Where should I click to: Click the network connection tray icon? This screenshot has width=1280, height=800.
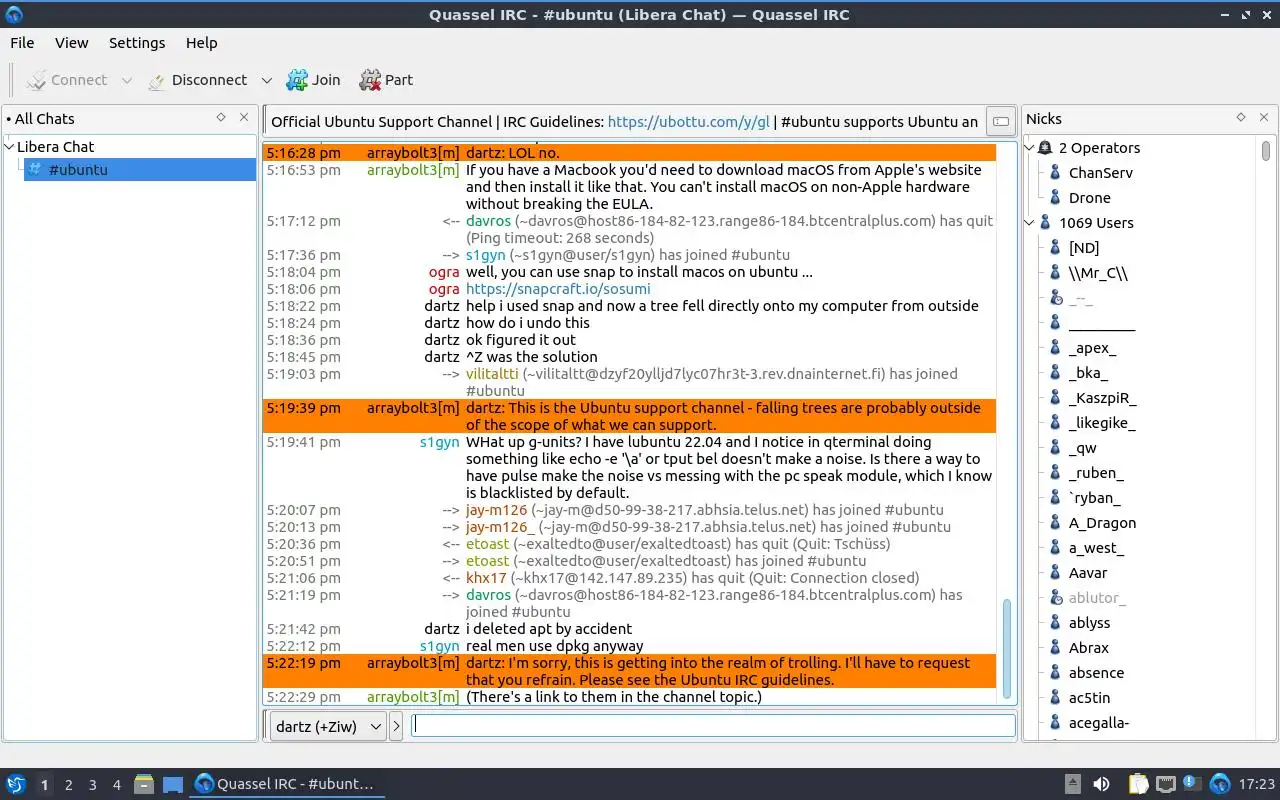click(x=1166, y=784)
